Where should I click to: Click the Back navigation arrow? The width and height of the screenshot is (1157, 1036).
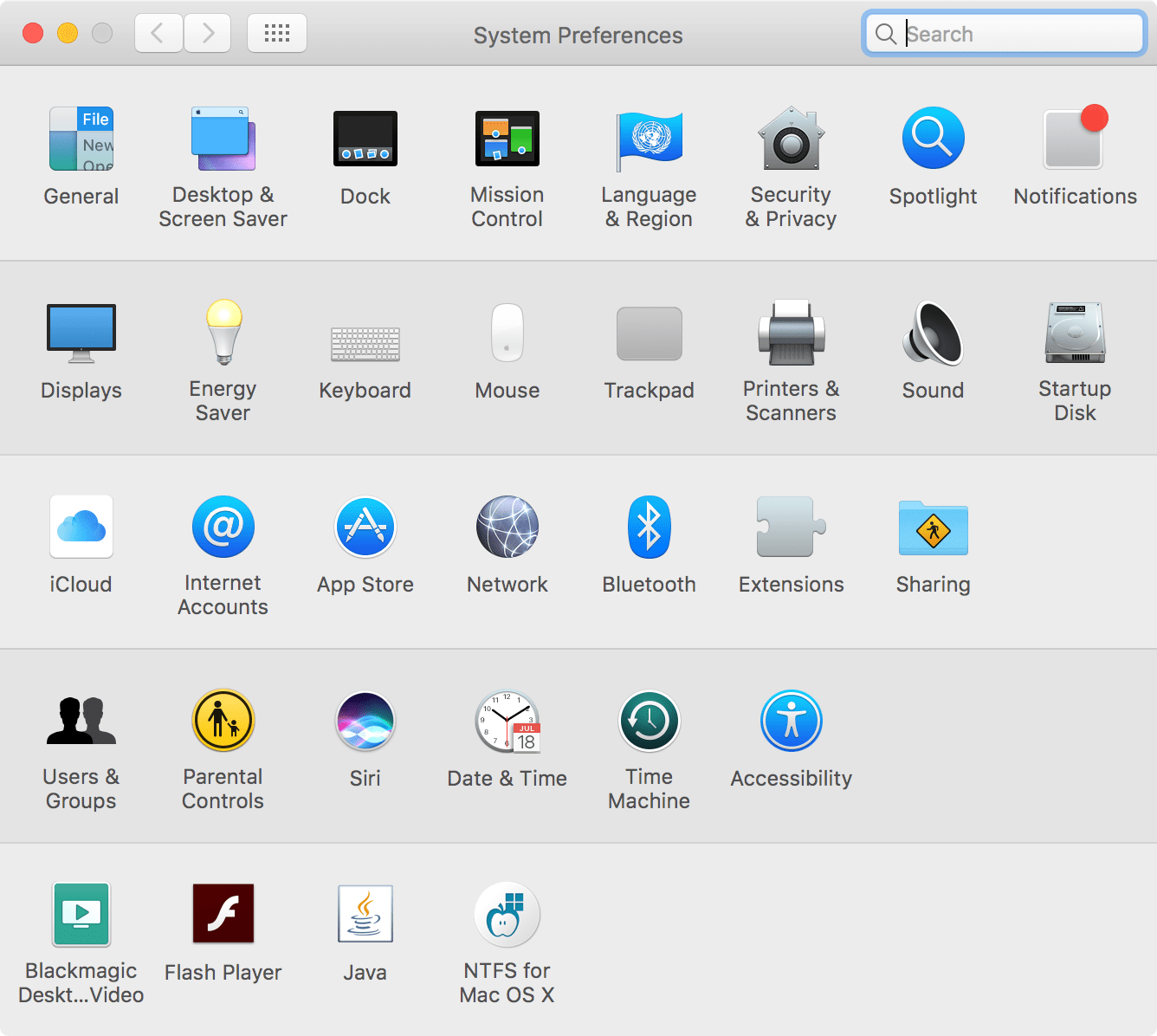click(158, 34)
